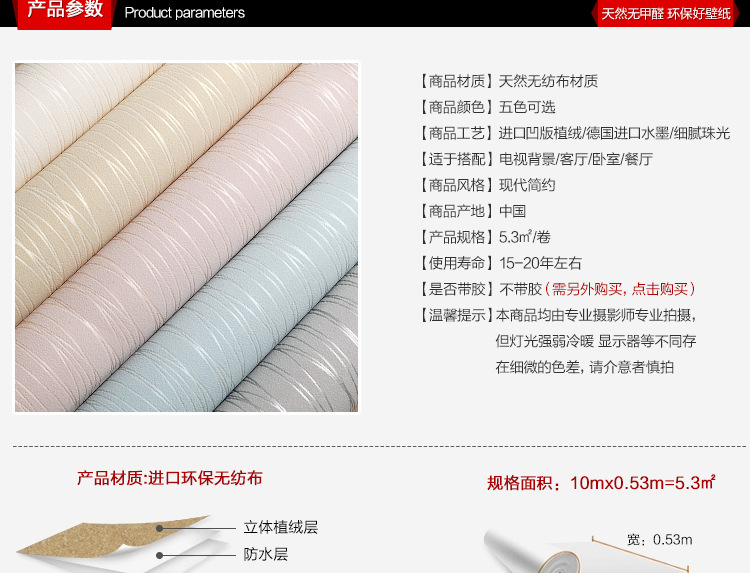Click the dot marker for 立体植绒层
750x573 pixels.
click(160, 529)
